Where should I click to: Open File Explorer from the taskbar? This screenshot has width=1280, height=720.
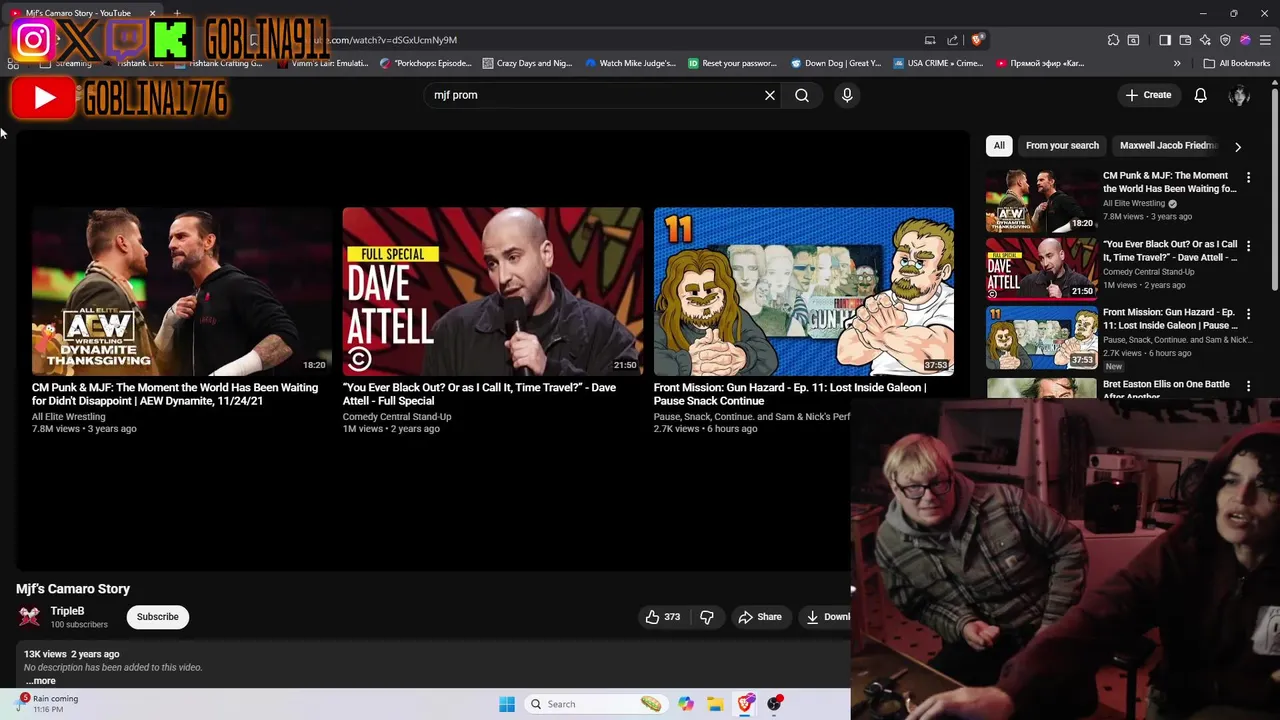[715, 704]
